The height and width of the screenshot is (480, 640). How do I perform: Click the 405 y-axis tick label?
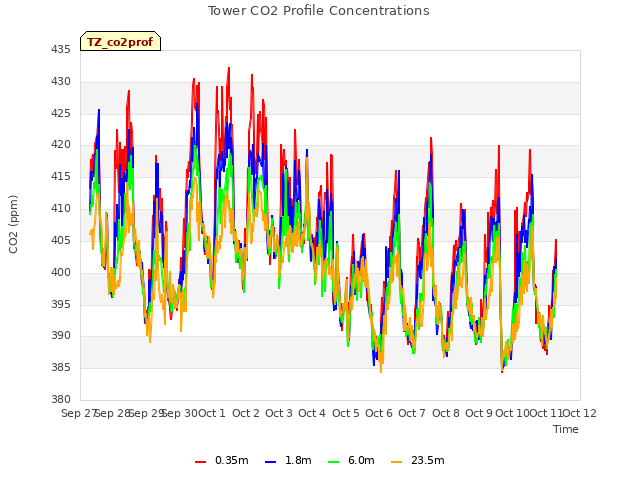(61, 240)
